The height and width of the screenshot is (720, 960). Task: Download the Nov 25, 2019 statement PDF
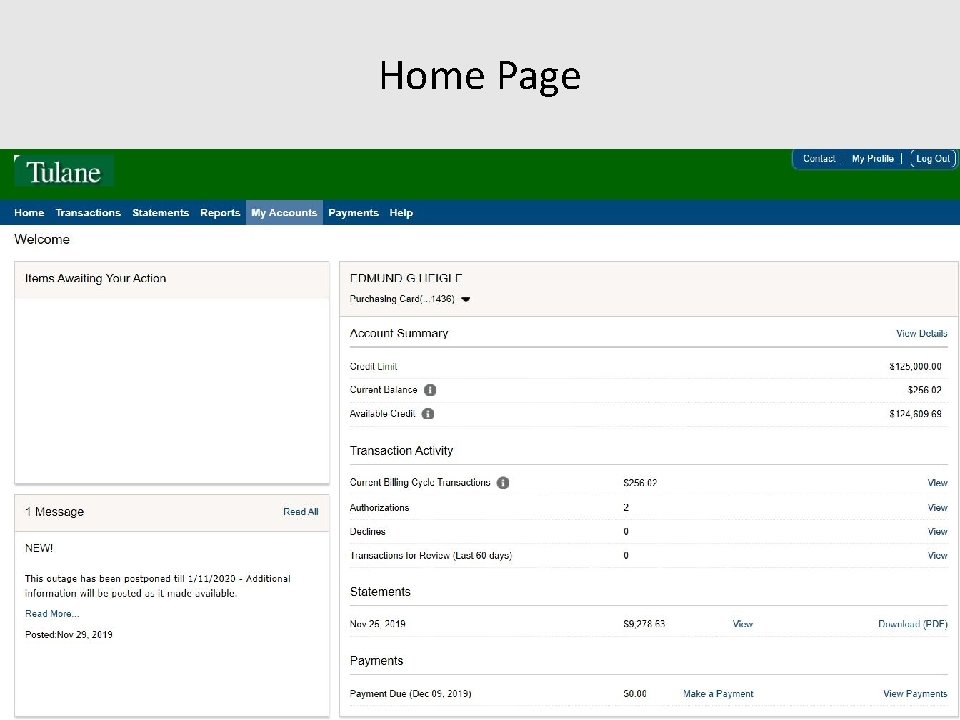coord(912,623)
